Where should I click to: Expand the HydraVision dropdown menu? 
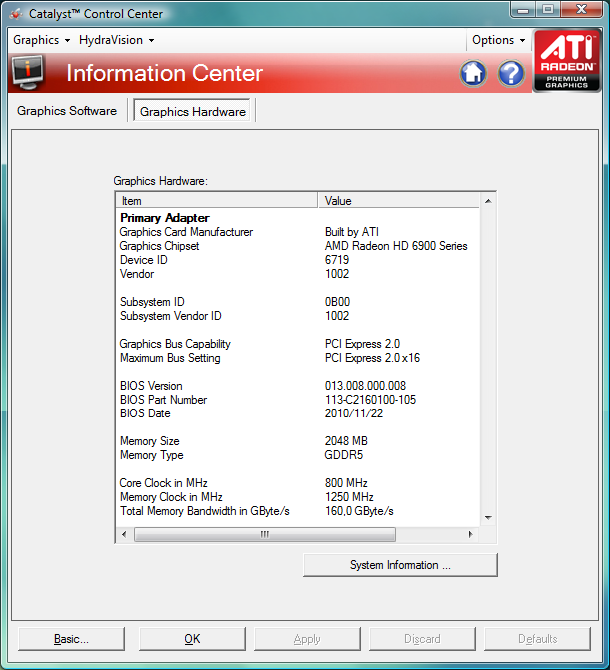click(117, 40)
